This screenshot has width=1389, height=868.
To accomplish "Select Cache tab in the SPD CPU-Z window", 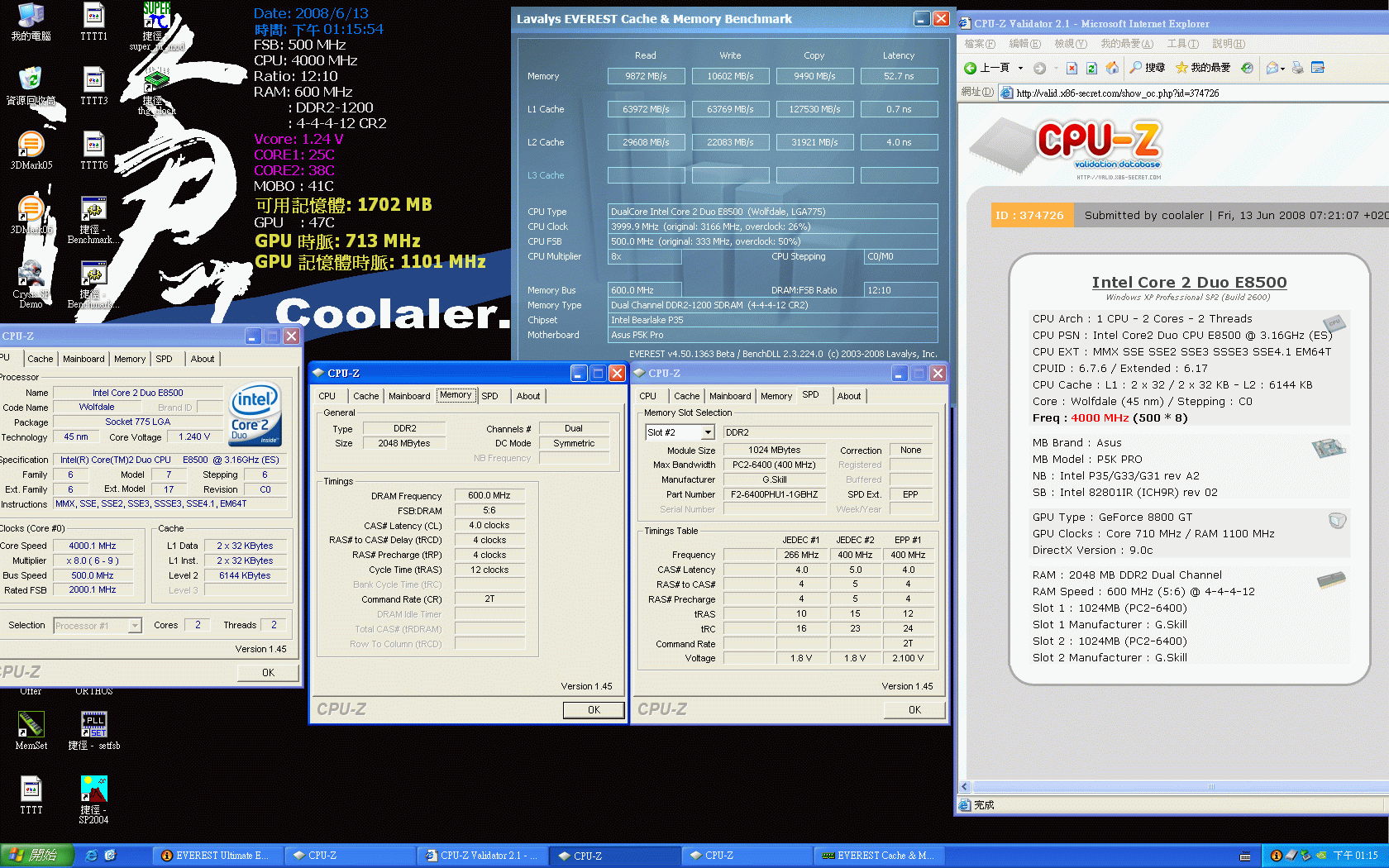I will (686, 396).
